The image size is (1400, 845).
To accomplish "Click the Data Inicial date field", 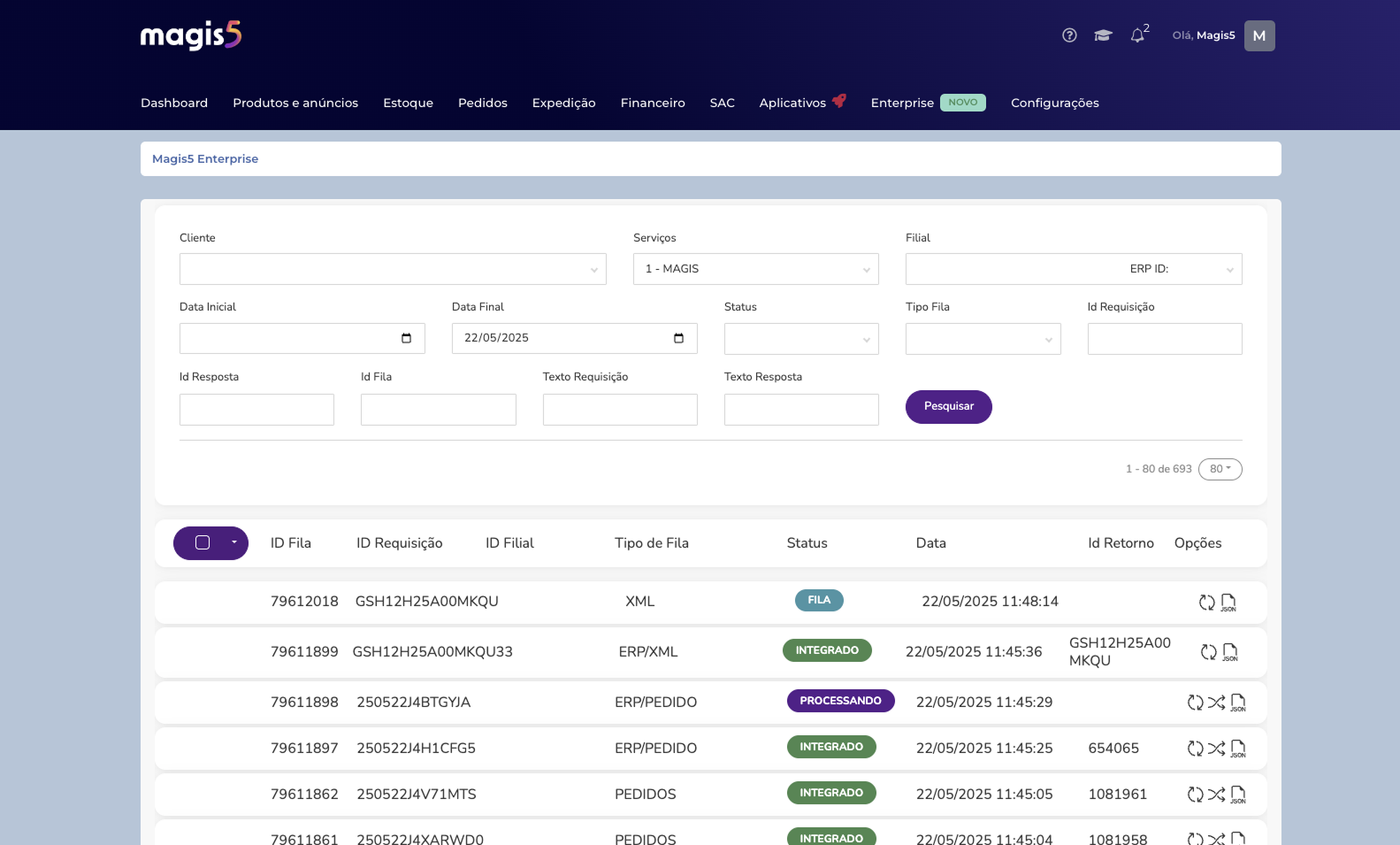I will pyautogui.click(x=302, y=339).
